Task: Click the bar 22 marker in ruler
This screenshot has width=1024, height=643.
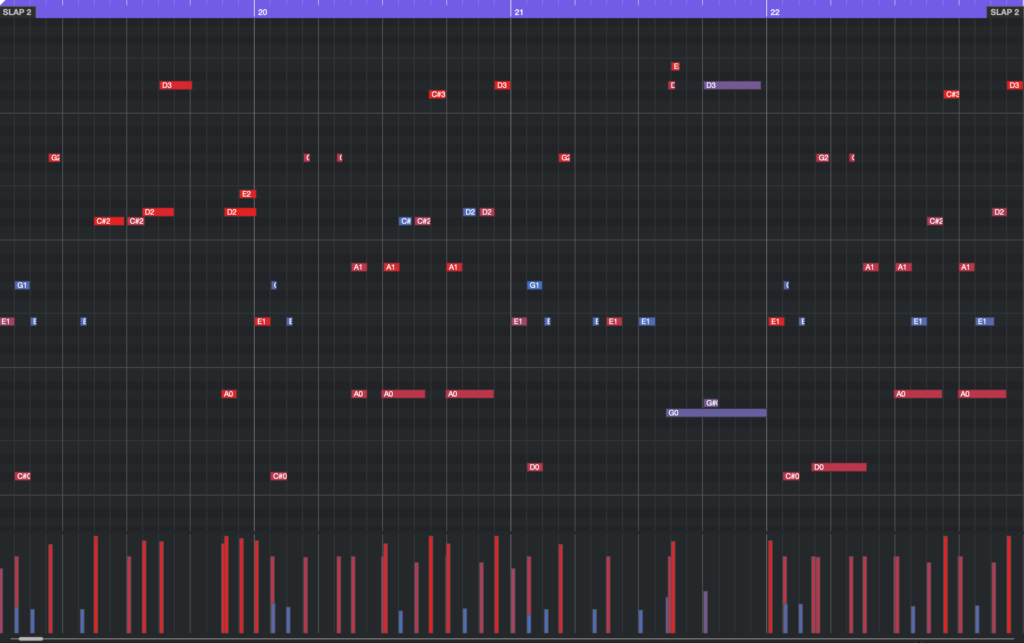Action: [x=774, y=12]
